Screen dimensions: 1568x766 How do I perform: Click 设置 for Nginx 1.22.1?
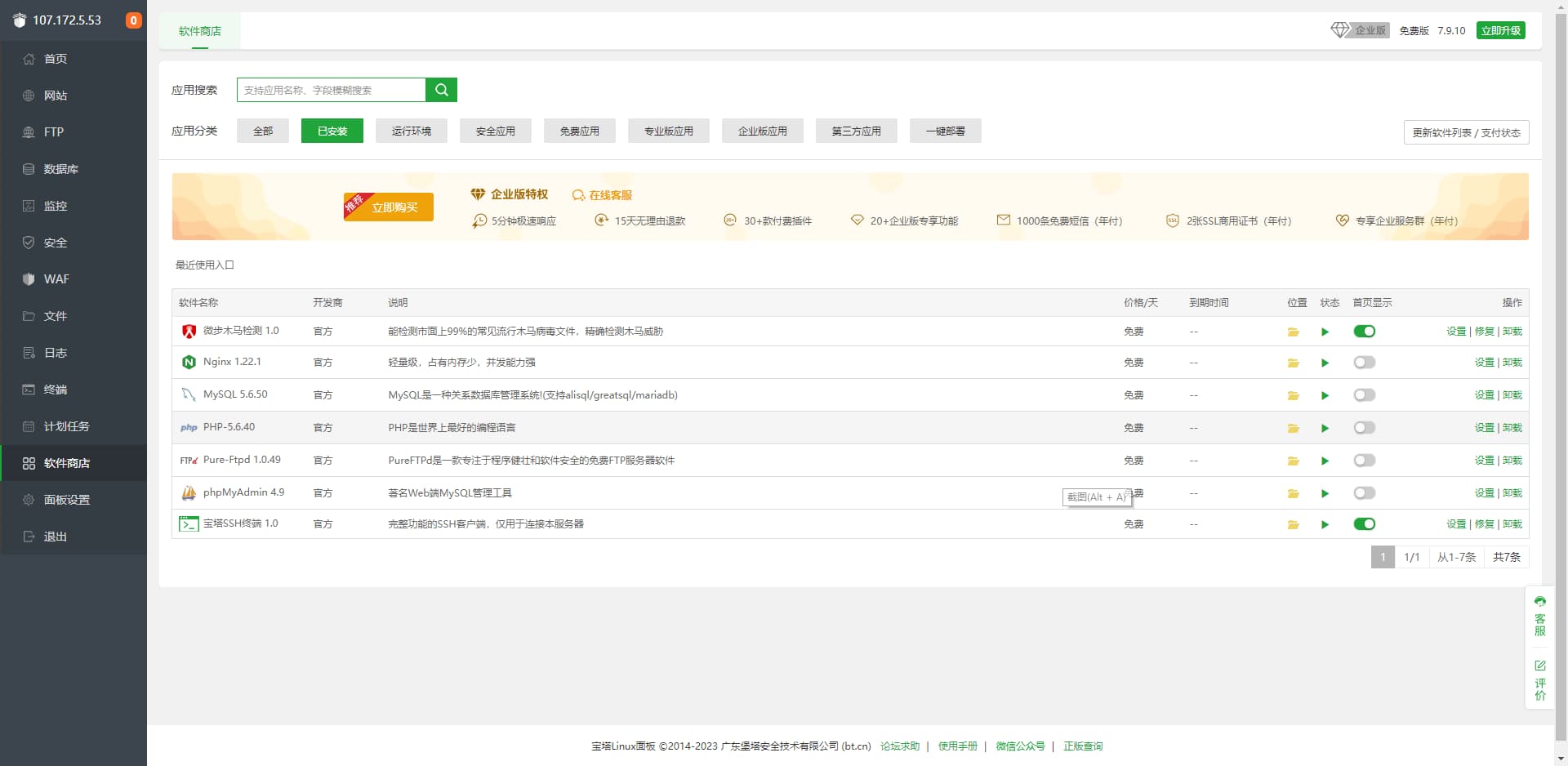click(x=1484, y=363)
